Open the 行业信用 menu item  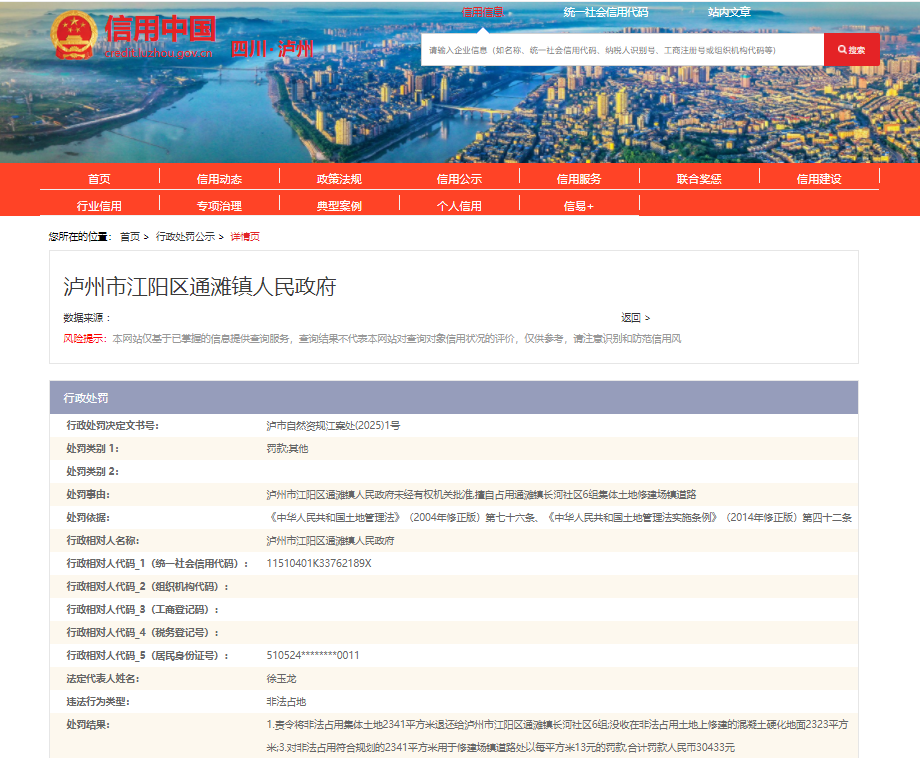point(99,206)
